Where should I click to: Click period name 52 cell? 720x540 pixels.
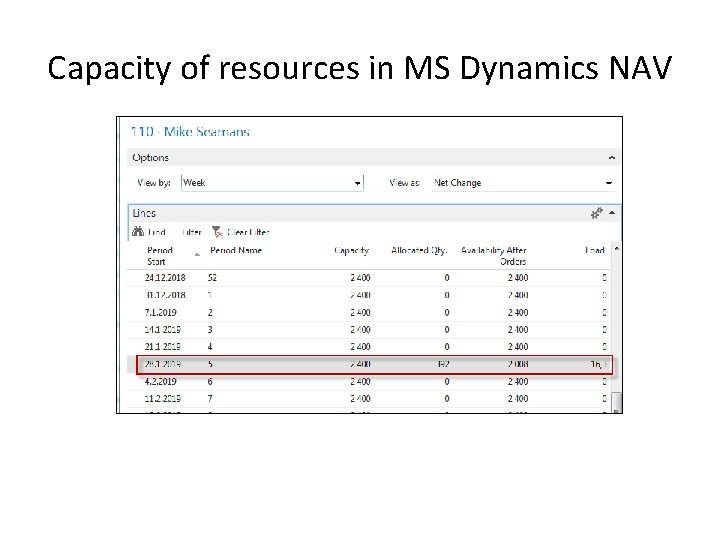click(x=212, y=278)
